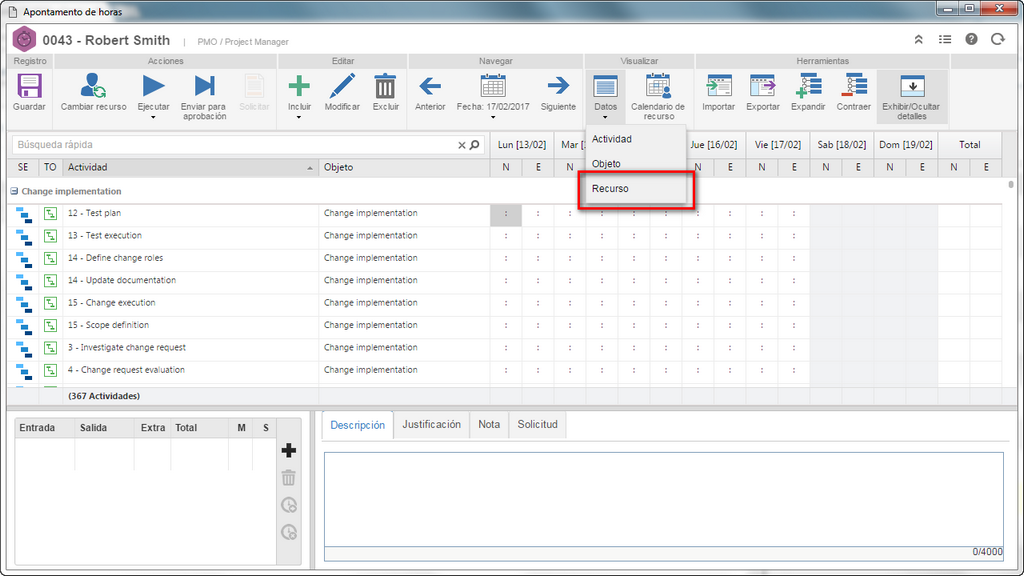This screenshot has height=576, width=1024.
Task: Click Enviar para aprobación icon
Action: 204,86
